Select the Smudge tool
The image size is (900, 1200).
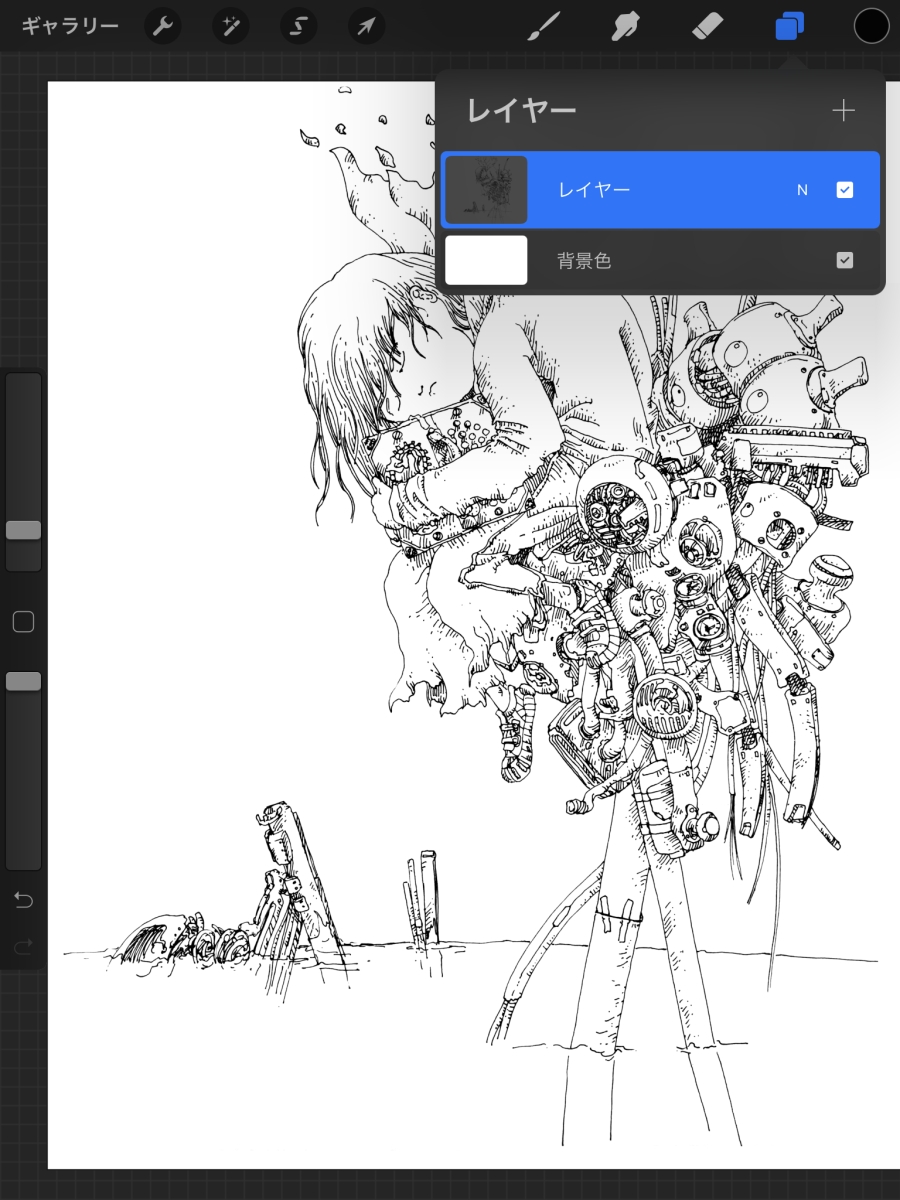pos(625,26)
